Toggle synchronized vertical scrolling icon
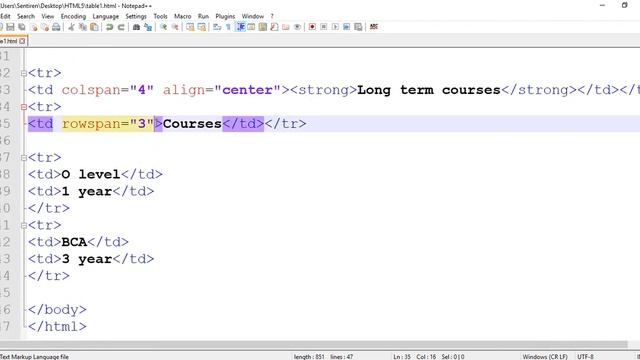640x360 pixels. coord(190,27)
